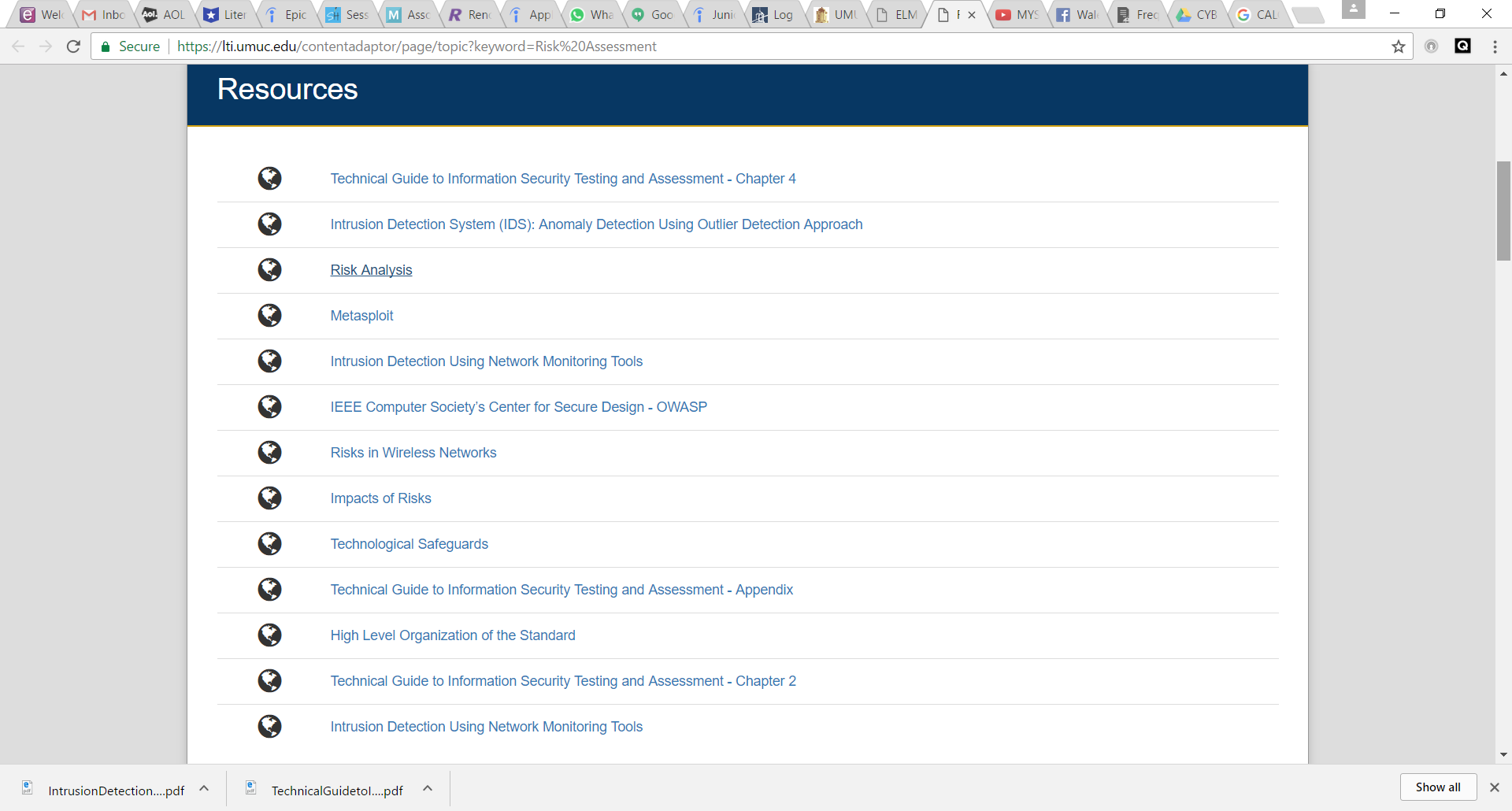
Task: Open the Risk Analysis link
Action: [x=371, y=270]
